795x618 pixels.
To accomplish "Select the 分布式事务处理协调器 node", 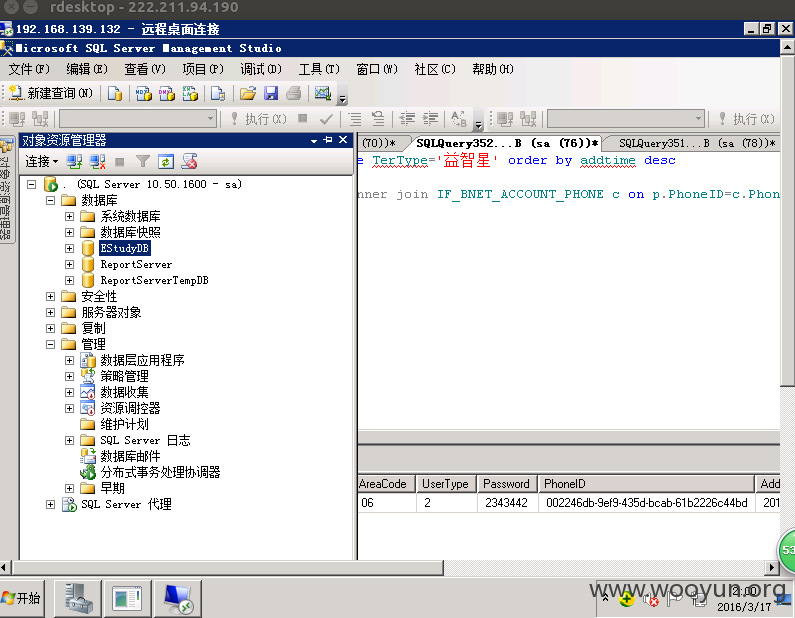I will coord(160,472).
